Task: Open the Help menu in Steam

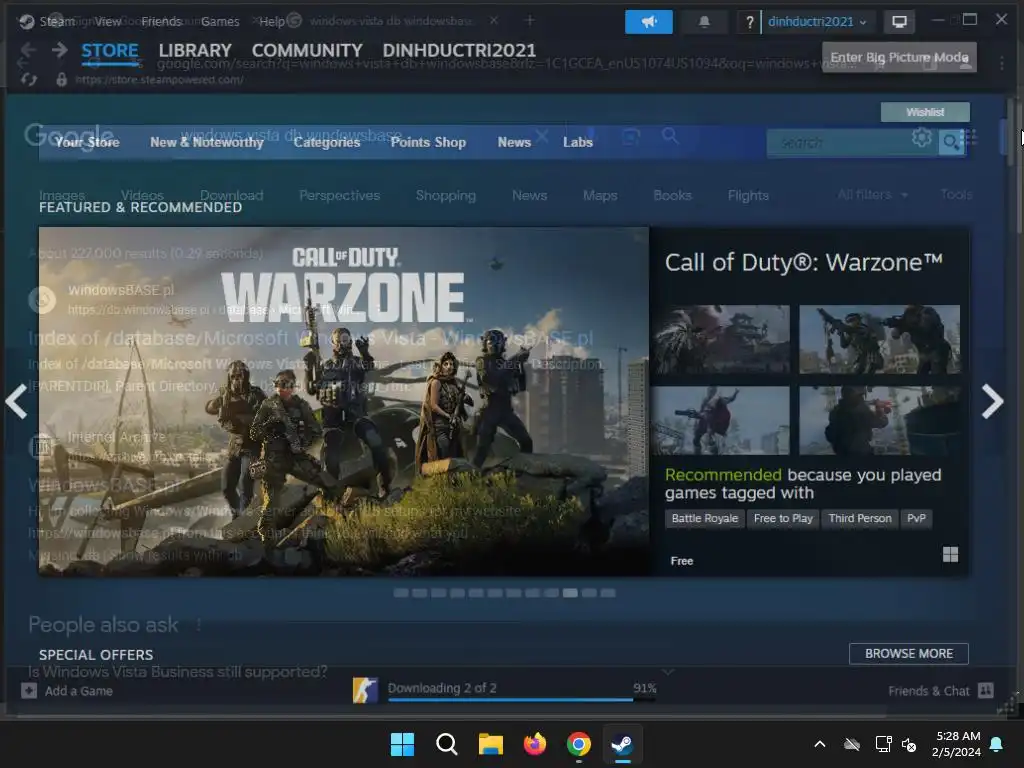Action: click(272, 22)
